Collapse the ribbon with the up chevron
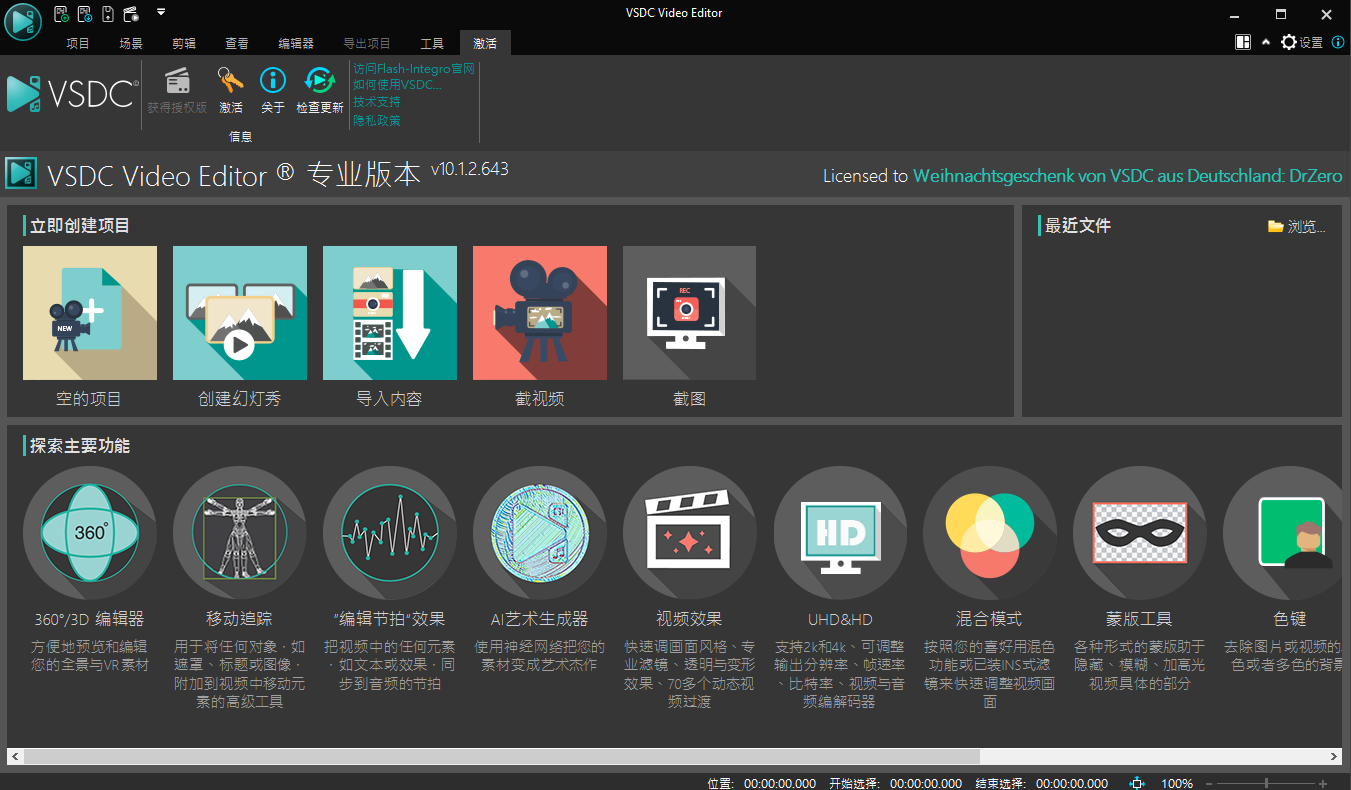 [1266, 42]
